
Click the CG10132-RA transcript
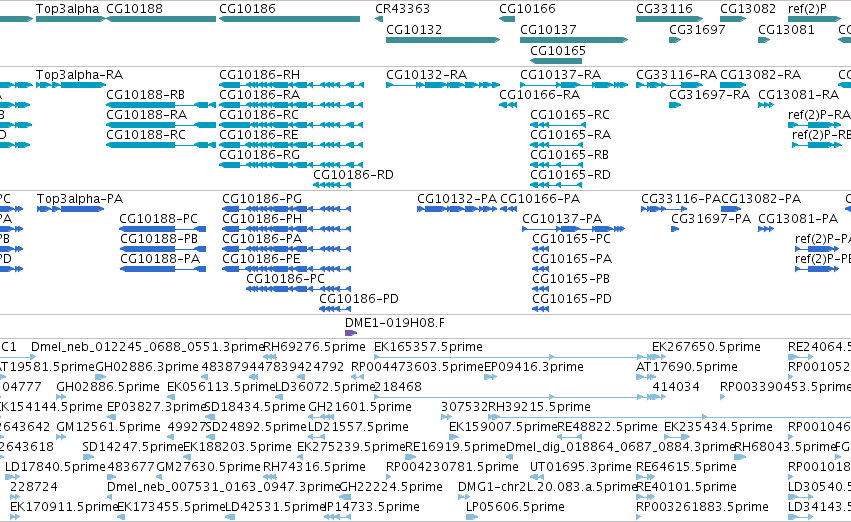click(x=443, y=85)
